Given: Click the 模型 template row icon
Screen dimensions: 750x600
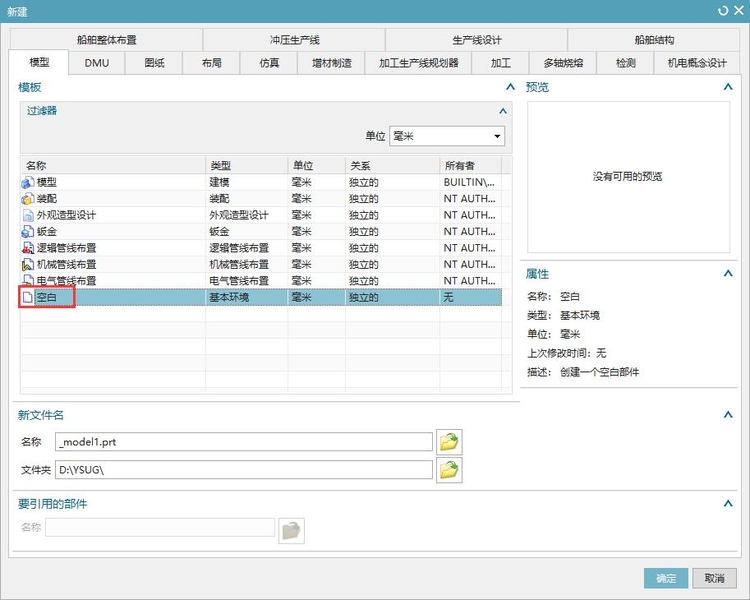Looking at the screenshot, I should [x=28, y=183].
